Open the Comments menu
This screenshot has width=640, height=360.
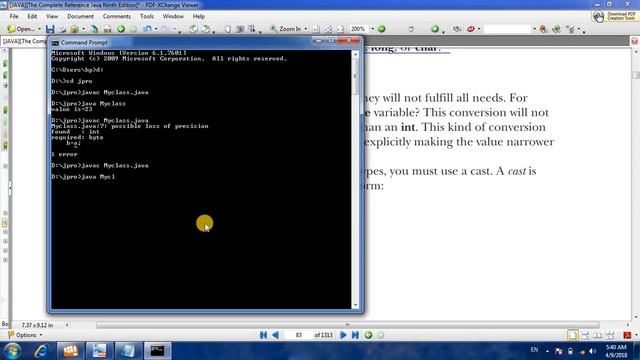(117, 16)
